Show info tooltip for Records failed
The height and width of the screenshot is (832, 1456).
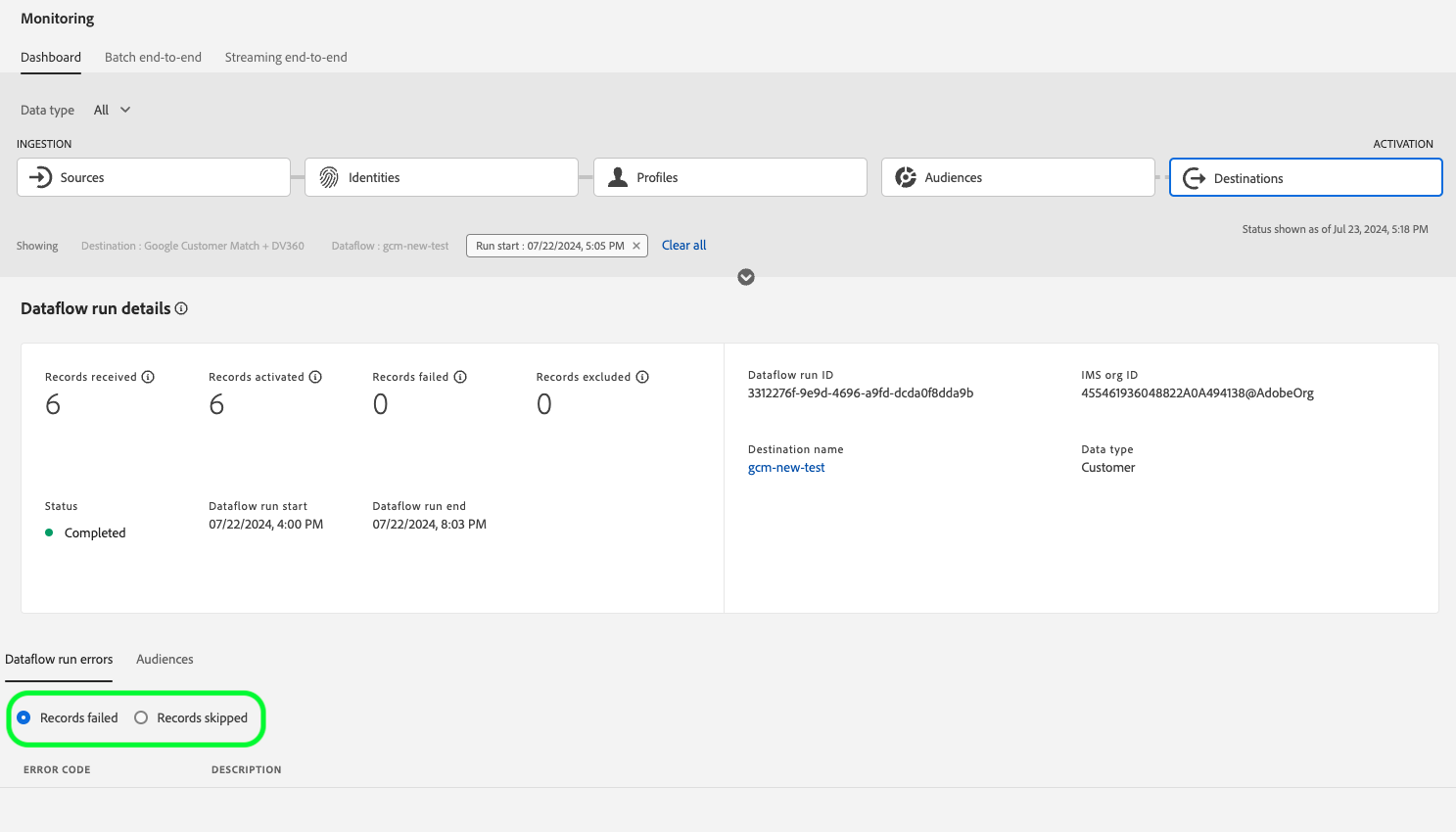460,377
